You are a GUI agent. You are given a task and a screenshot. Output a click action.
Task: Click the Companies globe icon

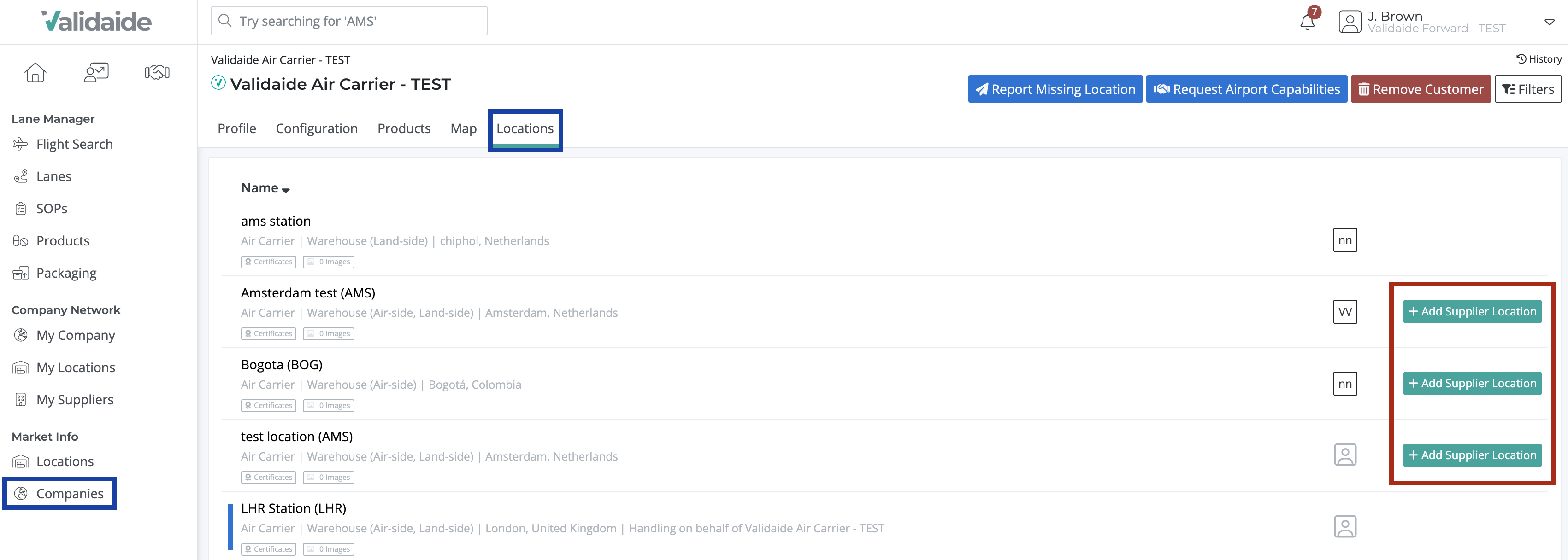(x=21, y=494)
